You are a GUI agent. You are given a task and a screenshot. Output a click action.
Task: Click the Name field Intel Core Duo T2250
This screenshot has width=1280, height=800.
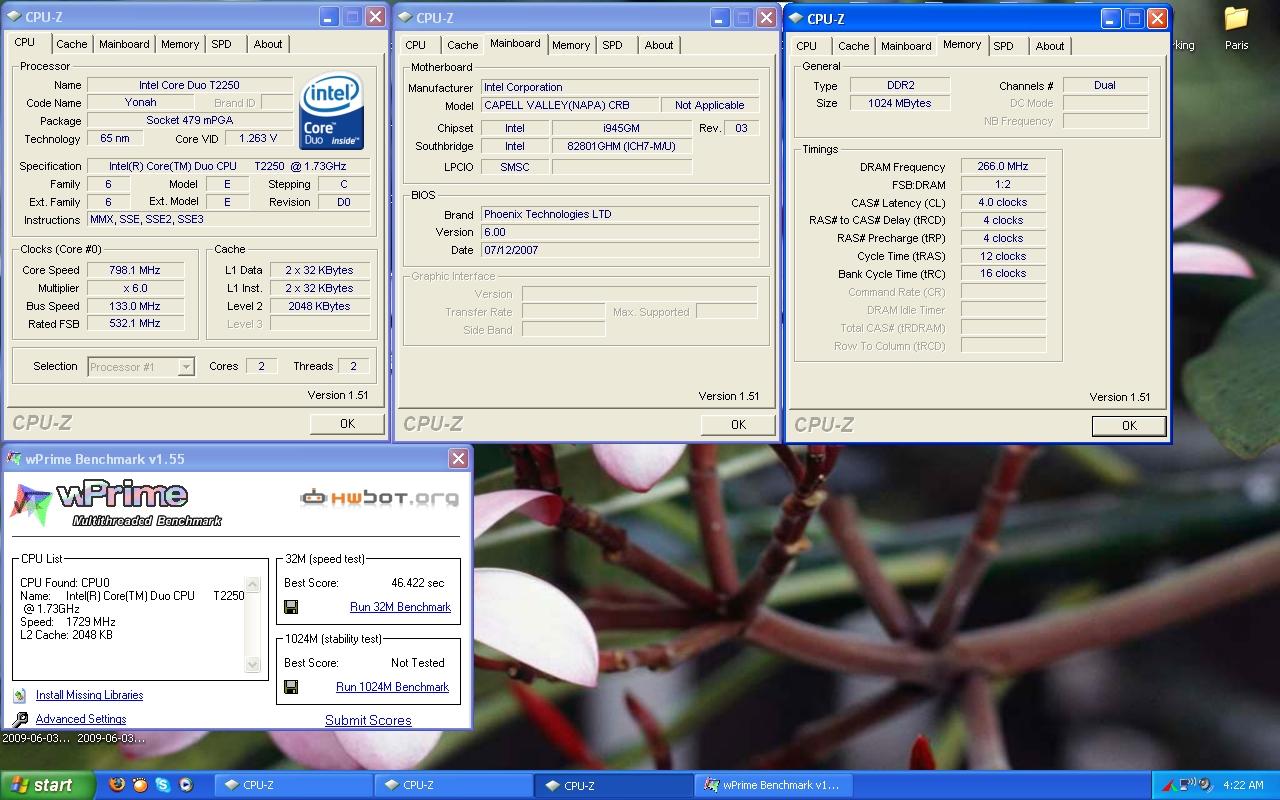tap(189, 85)
